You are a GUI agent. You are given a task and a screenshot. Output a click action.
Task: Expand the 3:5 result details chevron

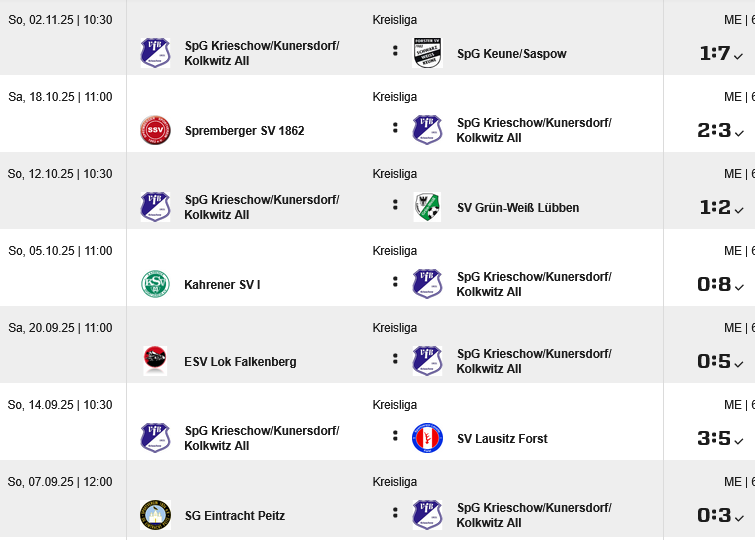point(740,441)
